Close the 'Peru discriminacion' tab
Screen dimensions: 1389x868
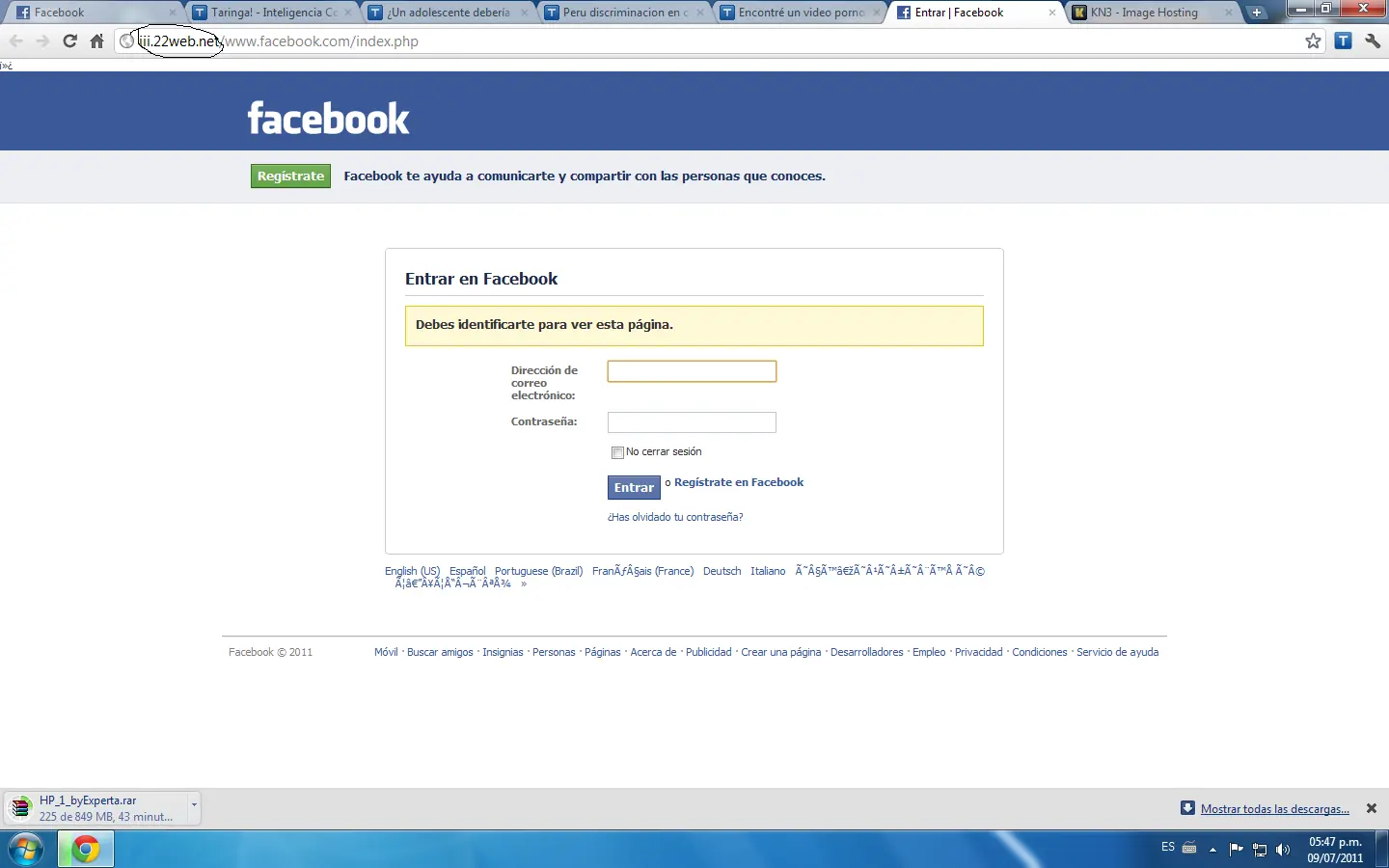coord(701,13)
